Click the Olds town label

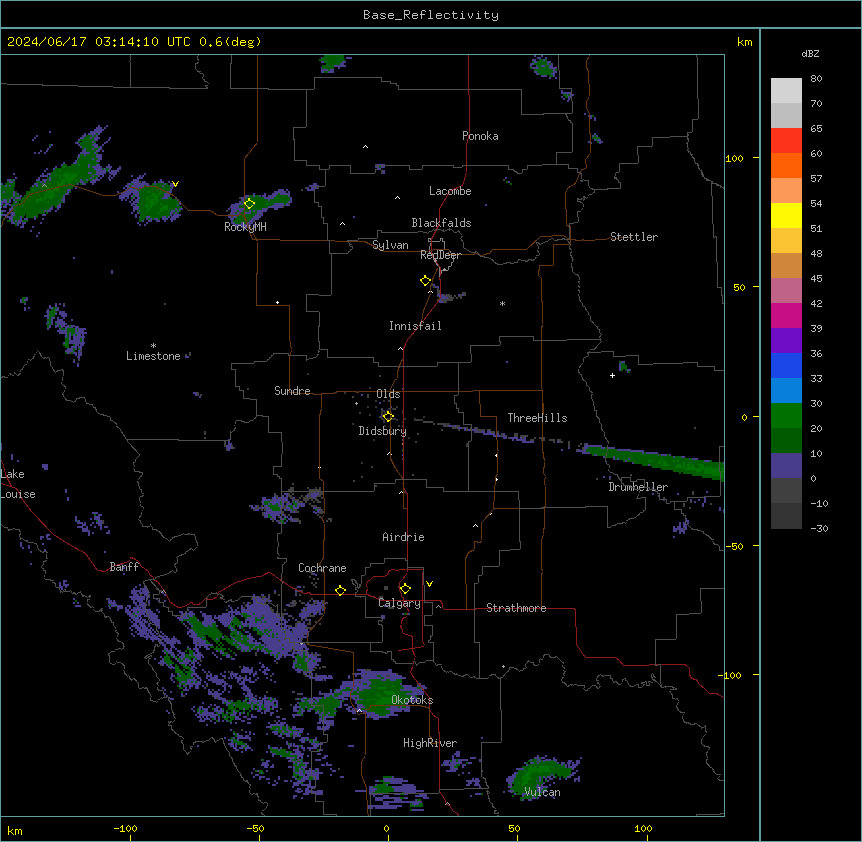[x=388, y=394]
